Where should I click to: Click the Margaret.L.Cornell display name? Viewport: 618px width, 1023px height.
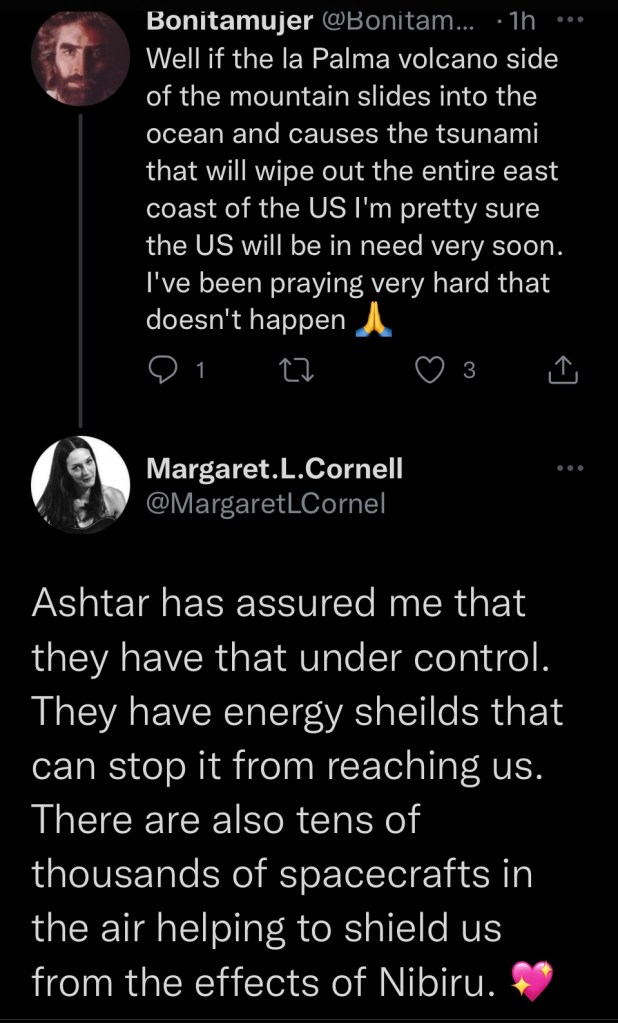pyautogui.click(x=275, y=469)
